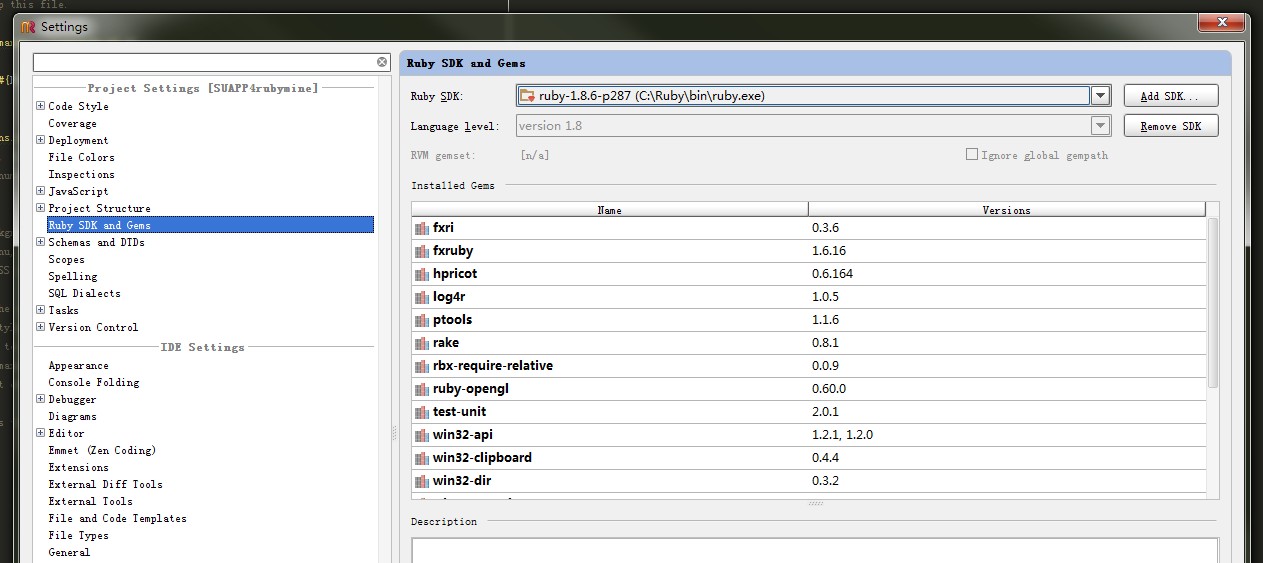Sort gems by Versions column header
The height and width of the screenshot is (563, 1263).
pos(1007,210)
